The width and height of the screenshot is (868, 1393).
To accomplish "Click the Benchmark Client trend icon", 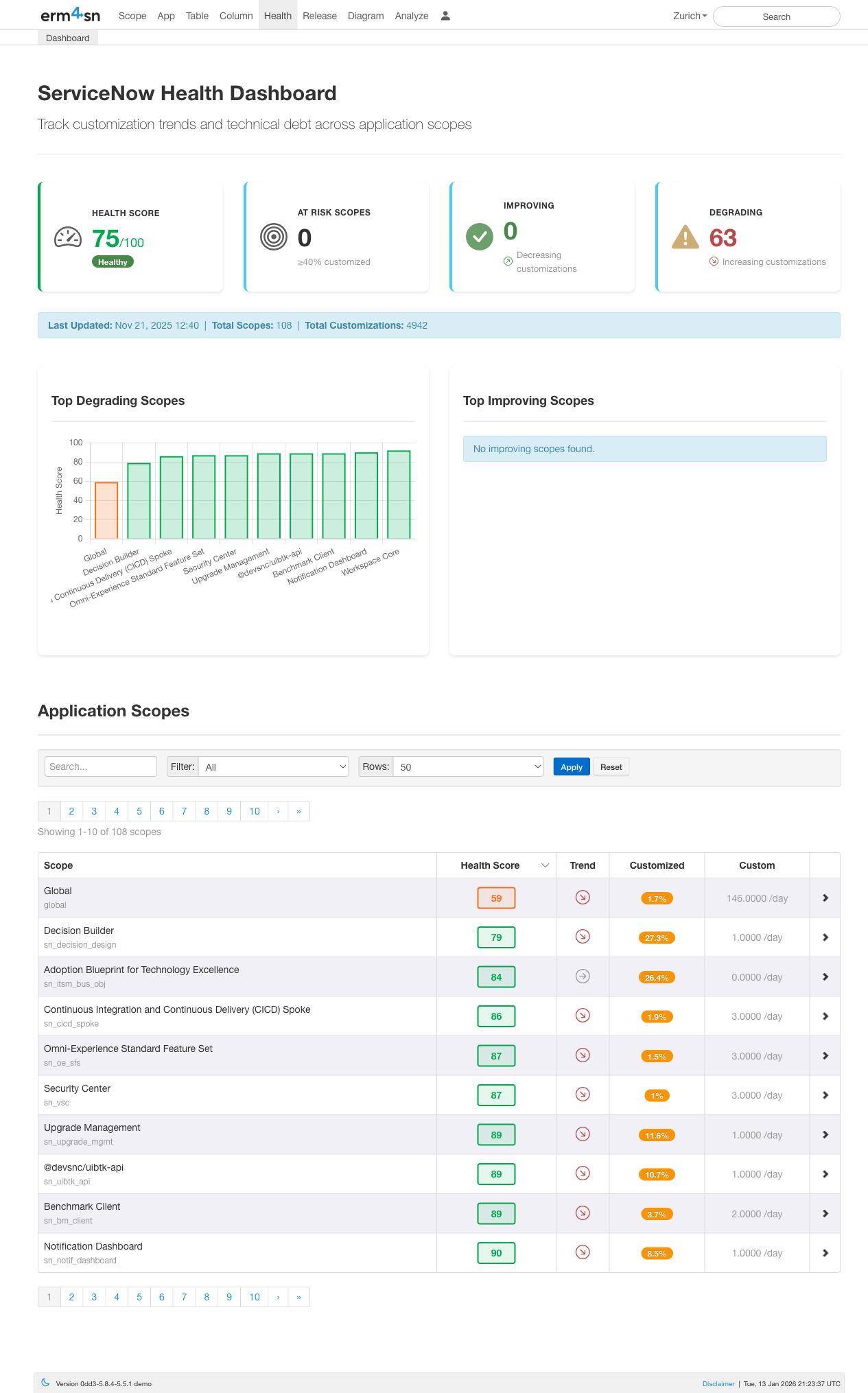I will [583, 1213].
